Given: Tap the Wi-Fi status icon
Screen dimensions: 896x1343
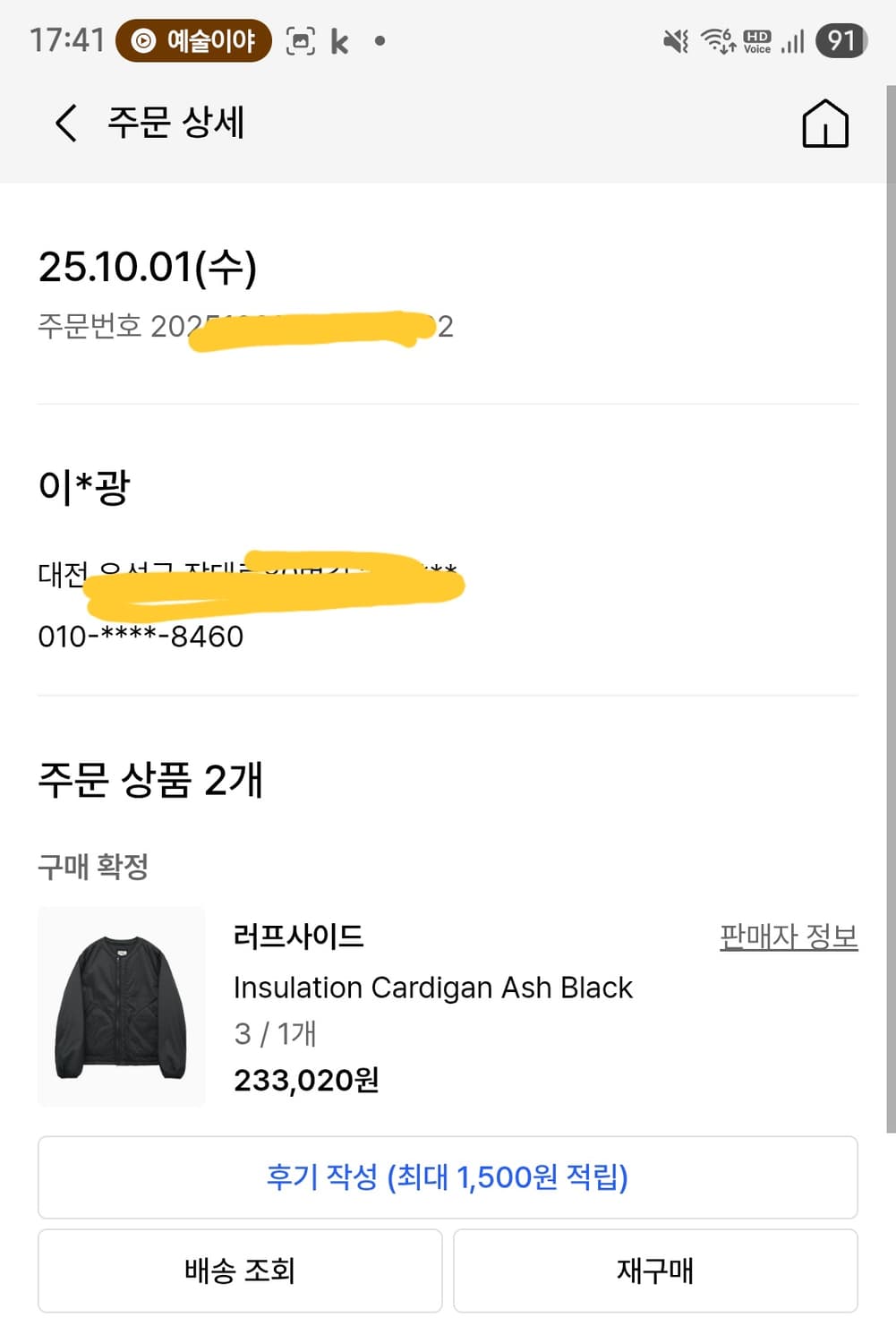Looking at the screenshot, I should tap(718, 40).
